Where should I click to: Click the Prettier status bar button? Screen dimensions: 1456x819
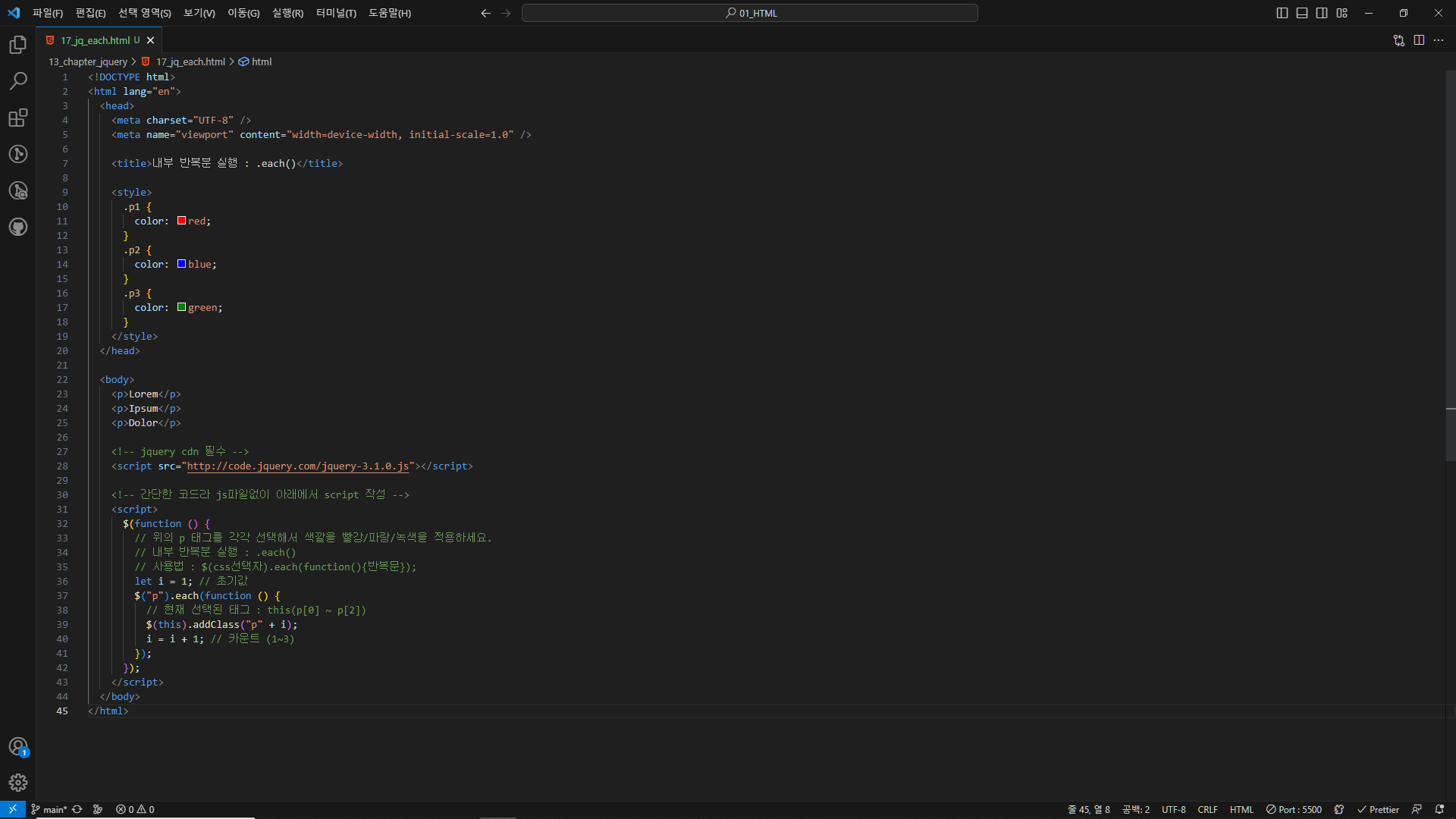(1378, 809)
